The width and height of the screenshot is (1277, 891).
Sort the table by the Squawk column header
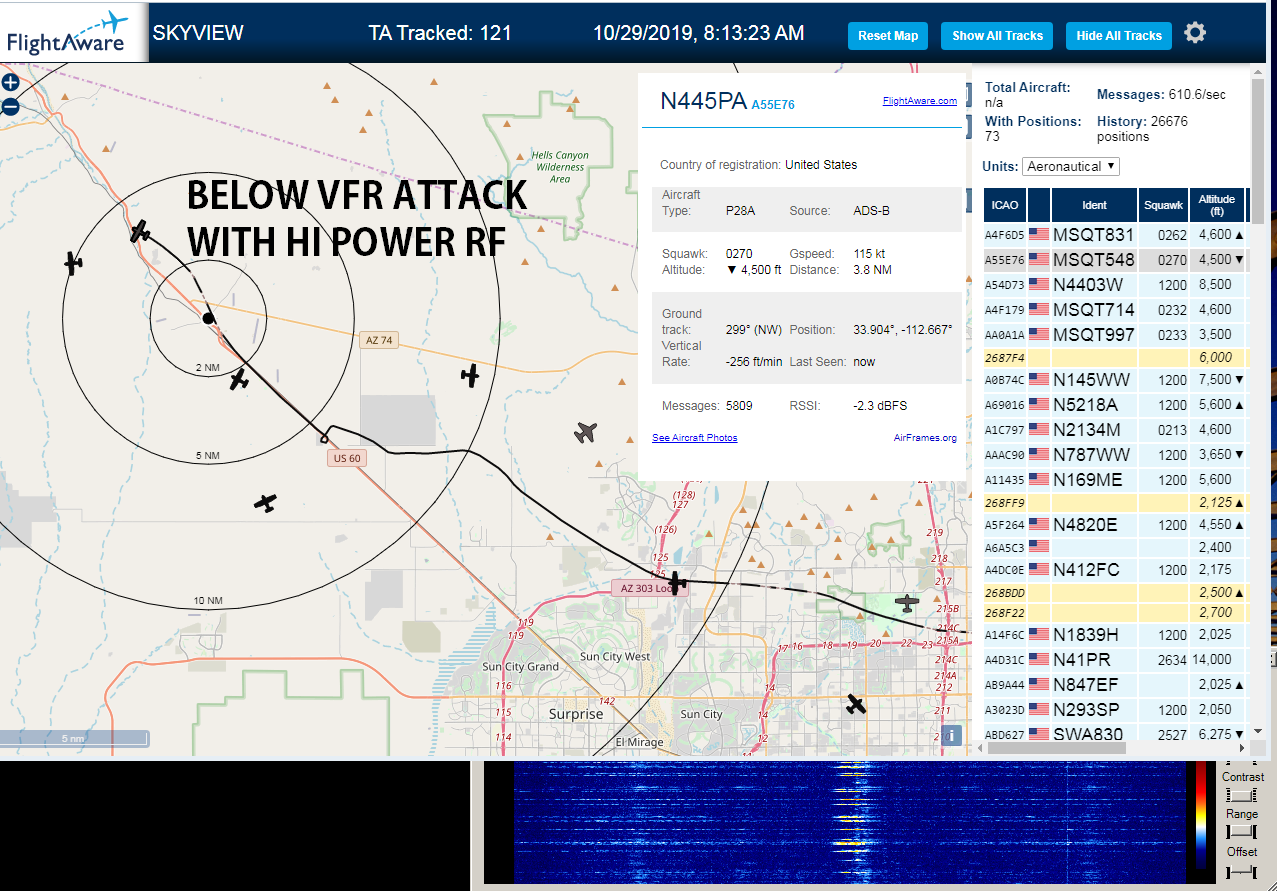coord(1163,205)
